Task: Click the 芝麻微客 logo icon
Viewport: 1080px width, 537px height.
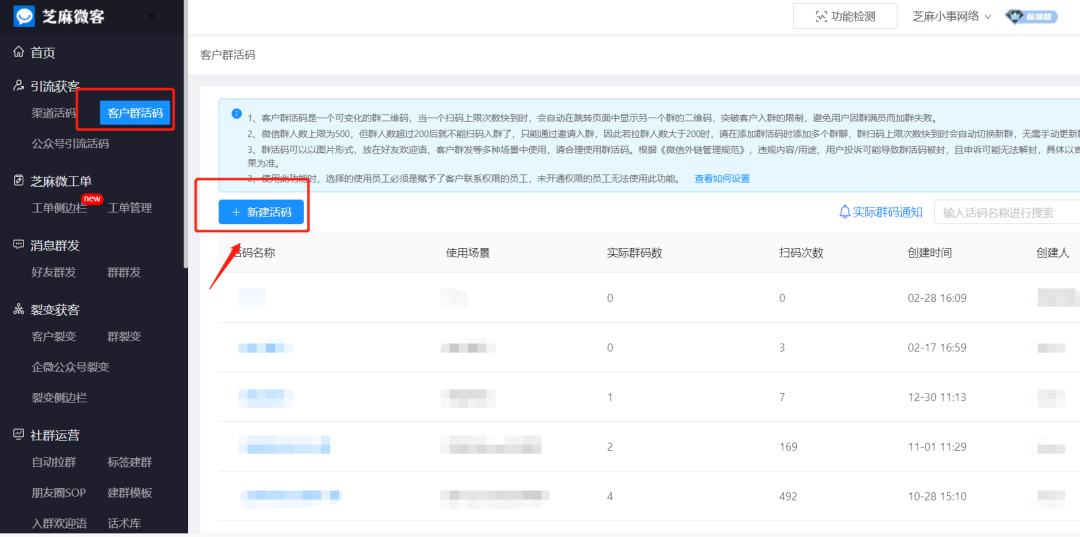Action: tap(24, 17)
